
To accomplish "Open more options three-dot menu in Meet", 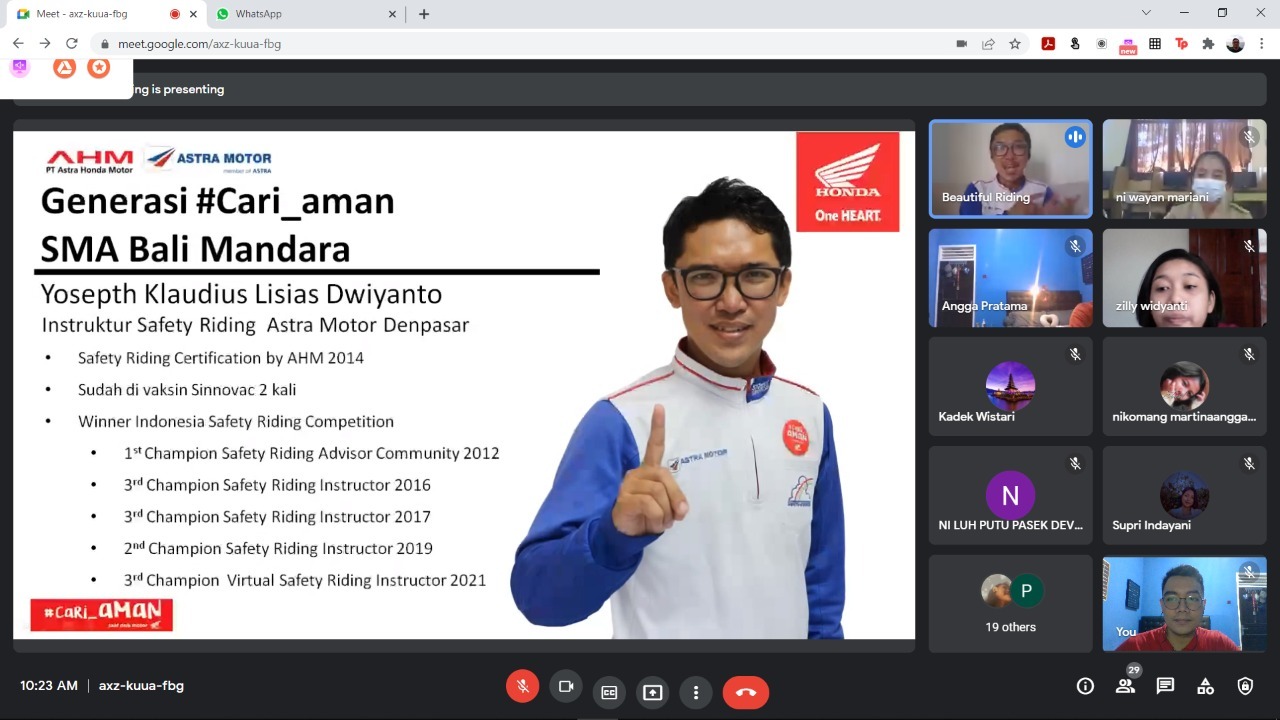I will coord(696,692).
